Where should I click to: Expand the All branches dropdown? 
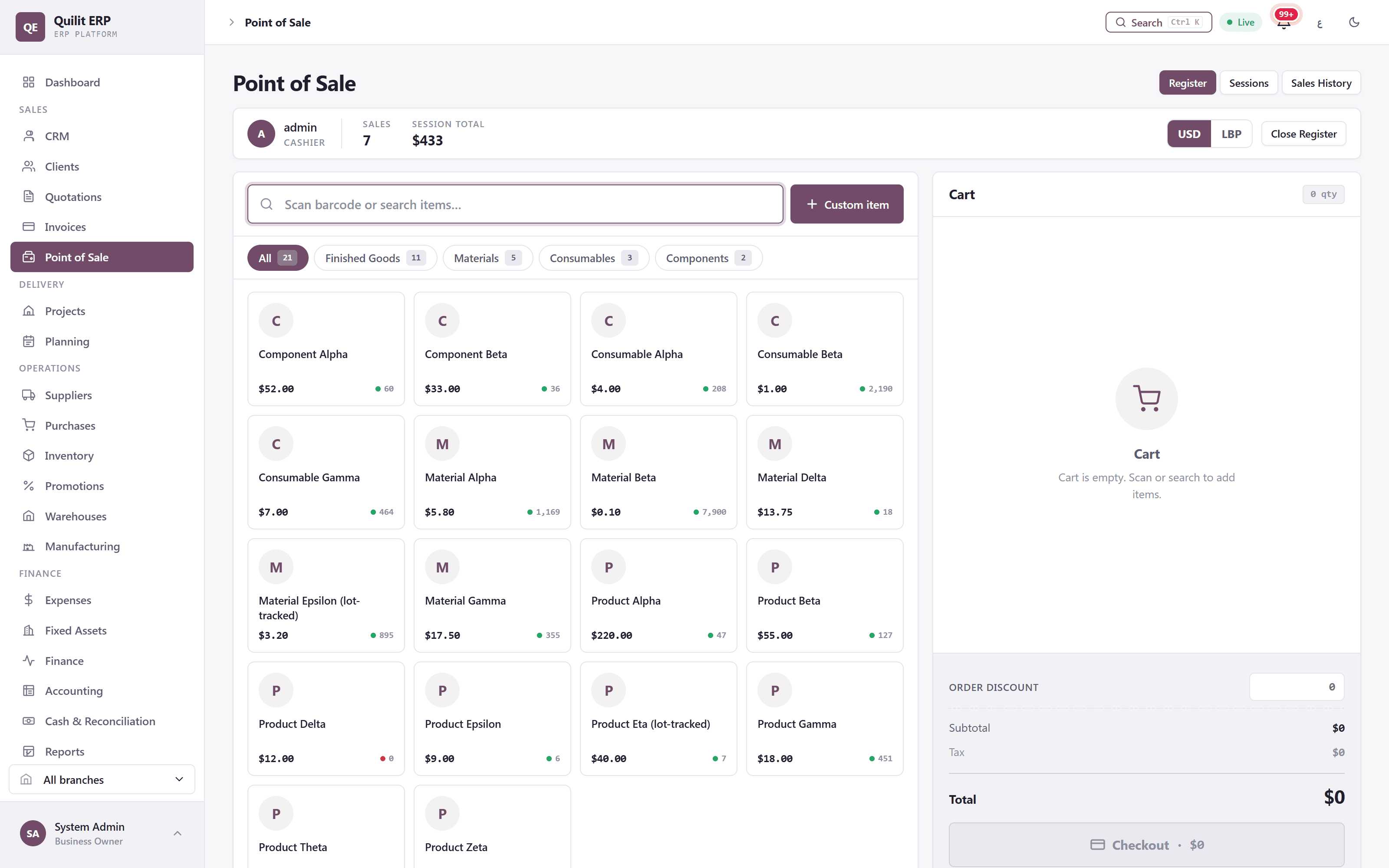pyautogui.click(x=102, y=779)
